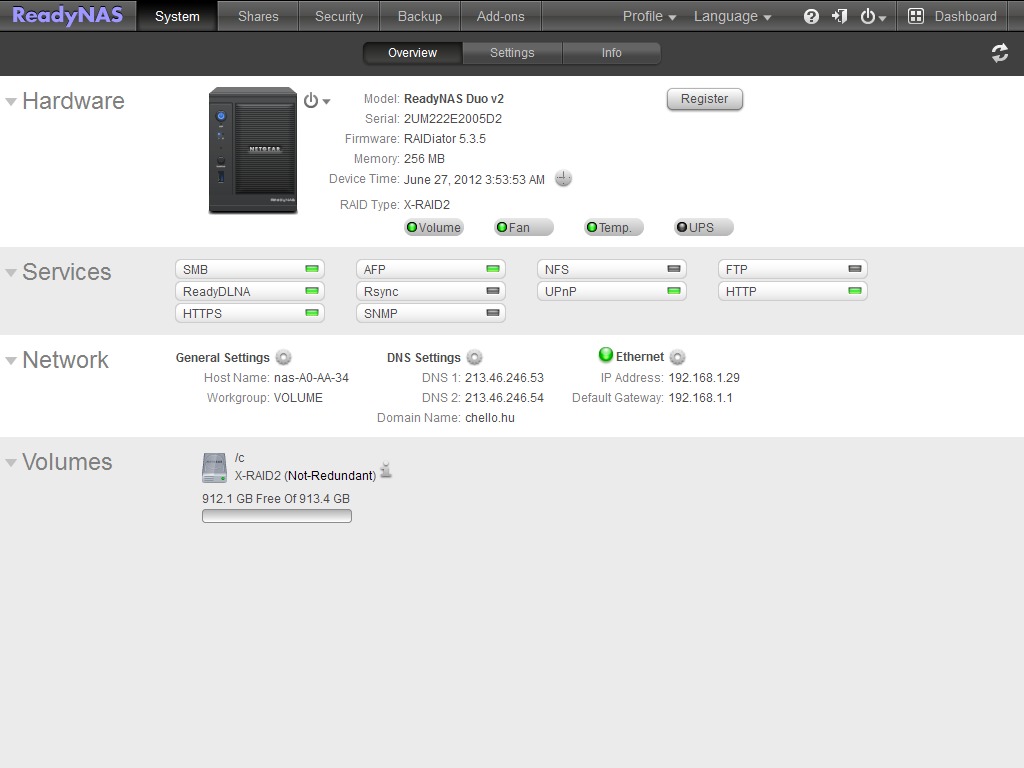Viewport: 1024px width, 768px height.
Task: Click model name ReadyNAS Duo v2
Action: pos(454,99)
